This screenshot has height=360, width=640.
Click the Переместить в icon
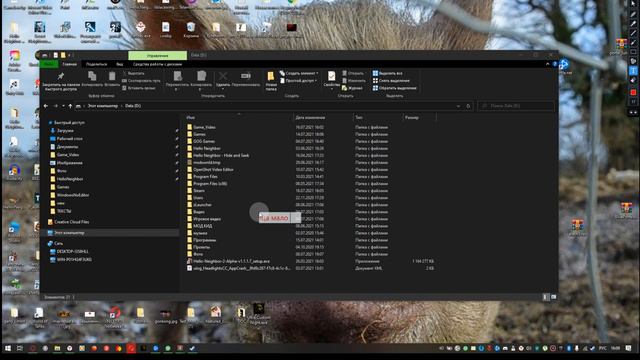tap(178, 77)
